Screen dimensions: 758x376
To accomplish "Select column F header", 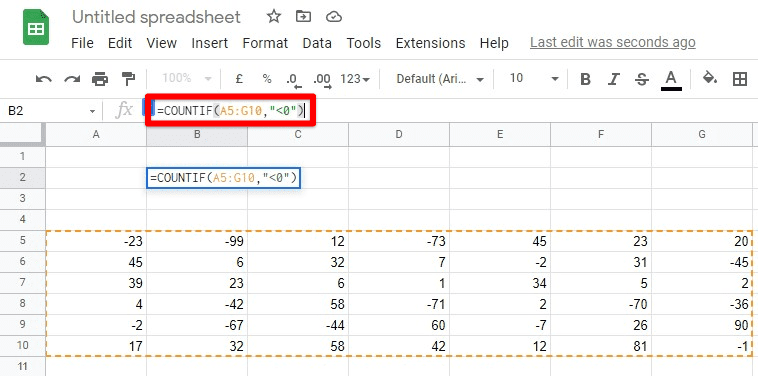I will tap(601, 135).
